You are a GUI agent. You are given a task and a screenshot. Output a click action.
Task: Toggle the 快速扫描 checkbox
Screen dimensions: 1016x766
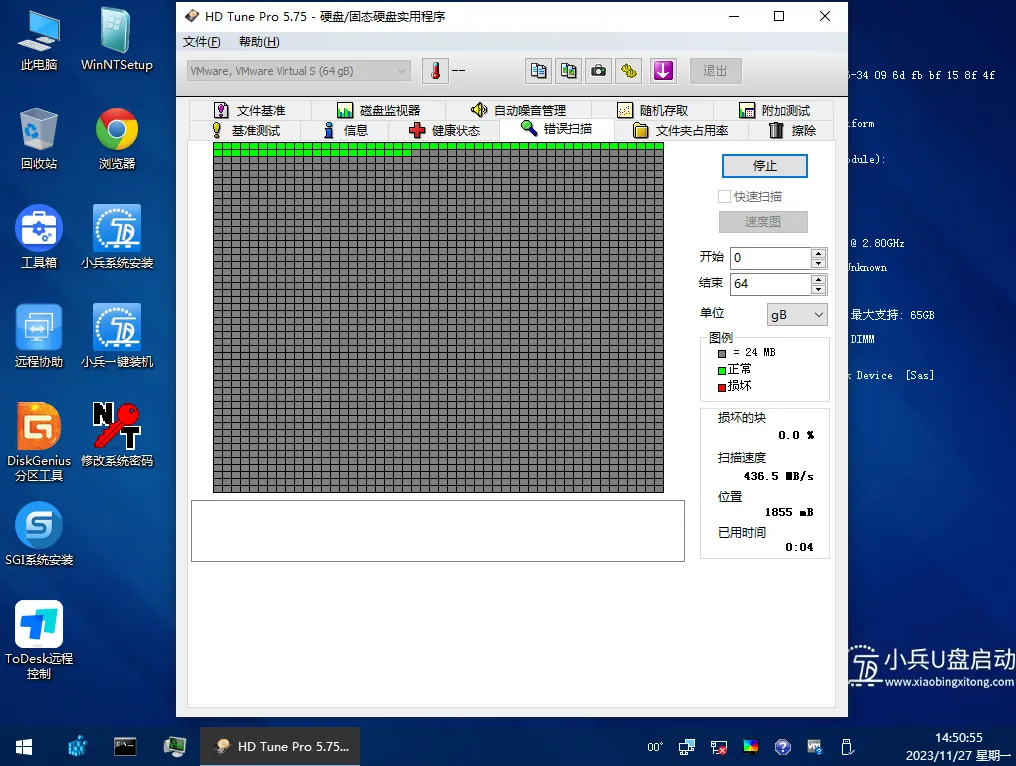point(724,196)
